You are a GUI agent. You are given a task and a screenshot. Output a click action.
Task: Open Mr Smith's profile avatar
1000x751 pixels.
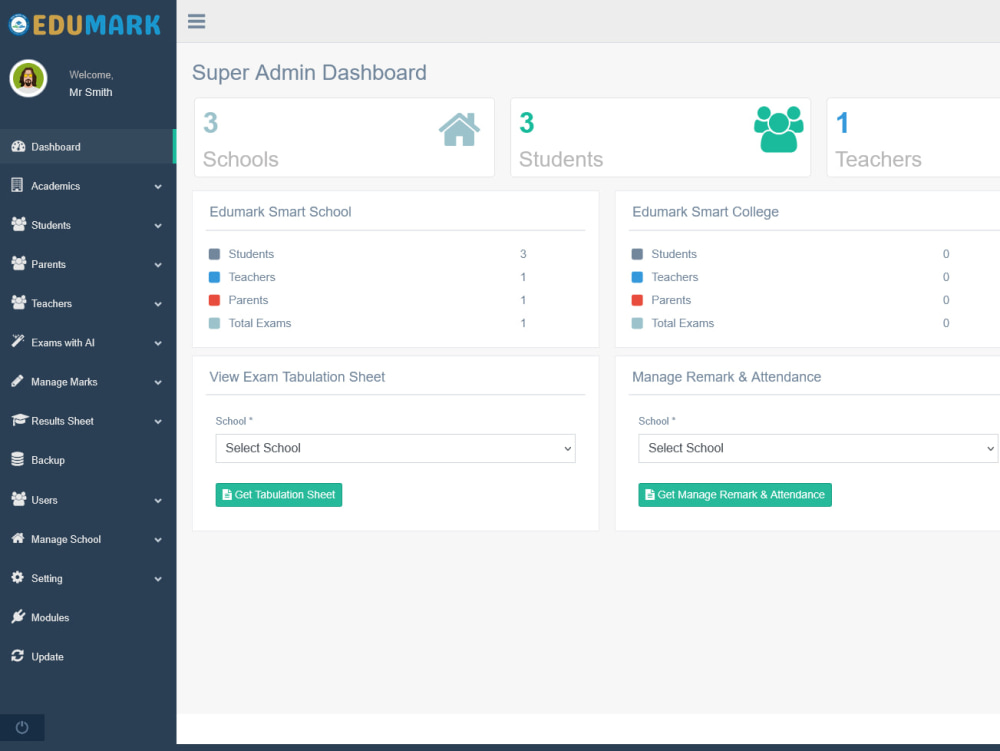(x=28, y=78)
